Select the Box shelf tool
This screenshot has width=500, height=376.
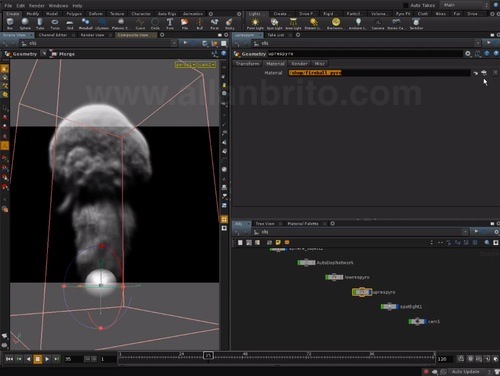(10, 23)
